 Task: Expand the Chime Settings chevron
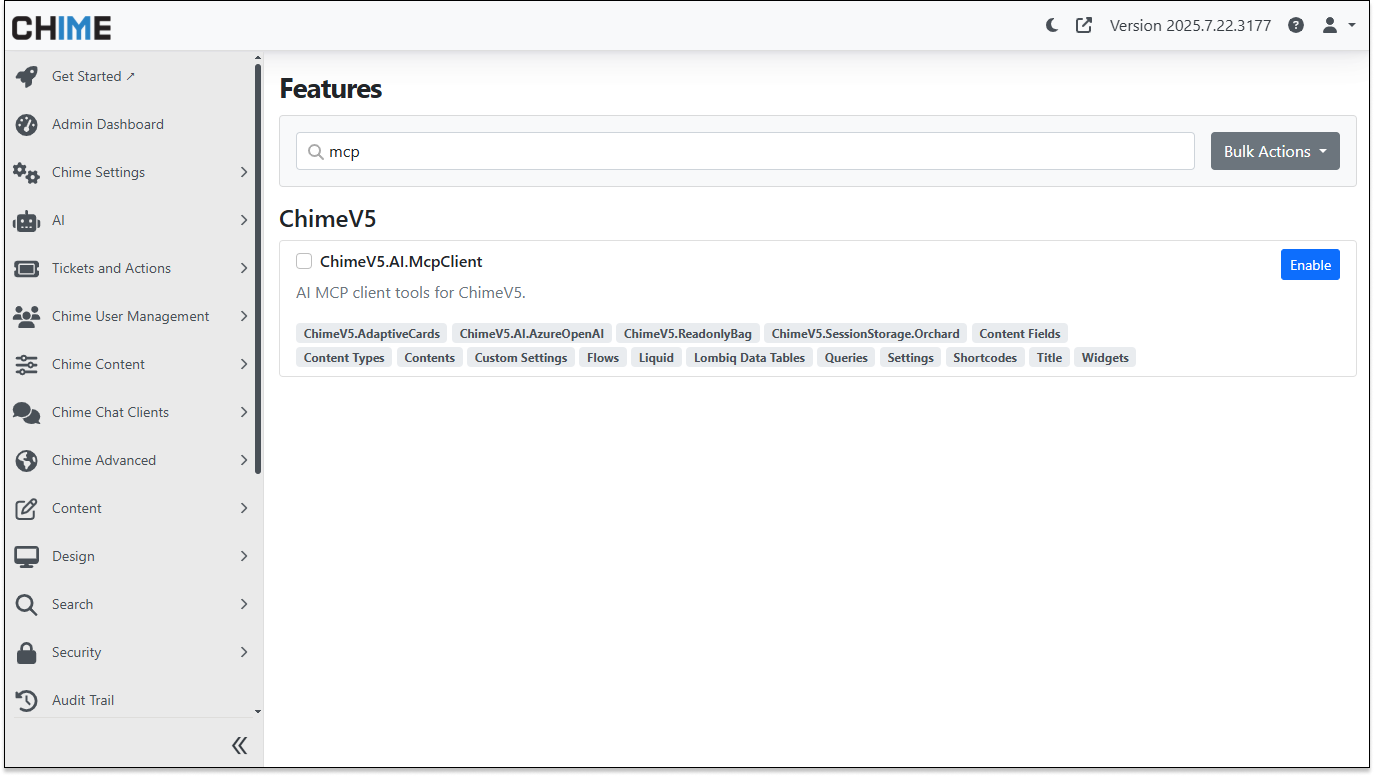tap(244, 172)
